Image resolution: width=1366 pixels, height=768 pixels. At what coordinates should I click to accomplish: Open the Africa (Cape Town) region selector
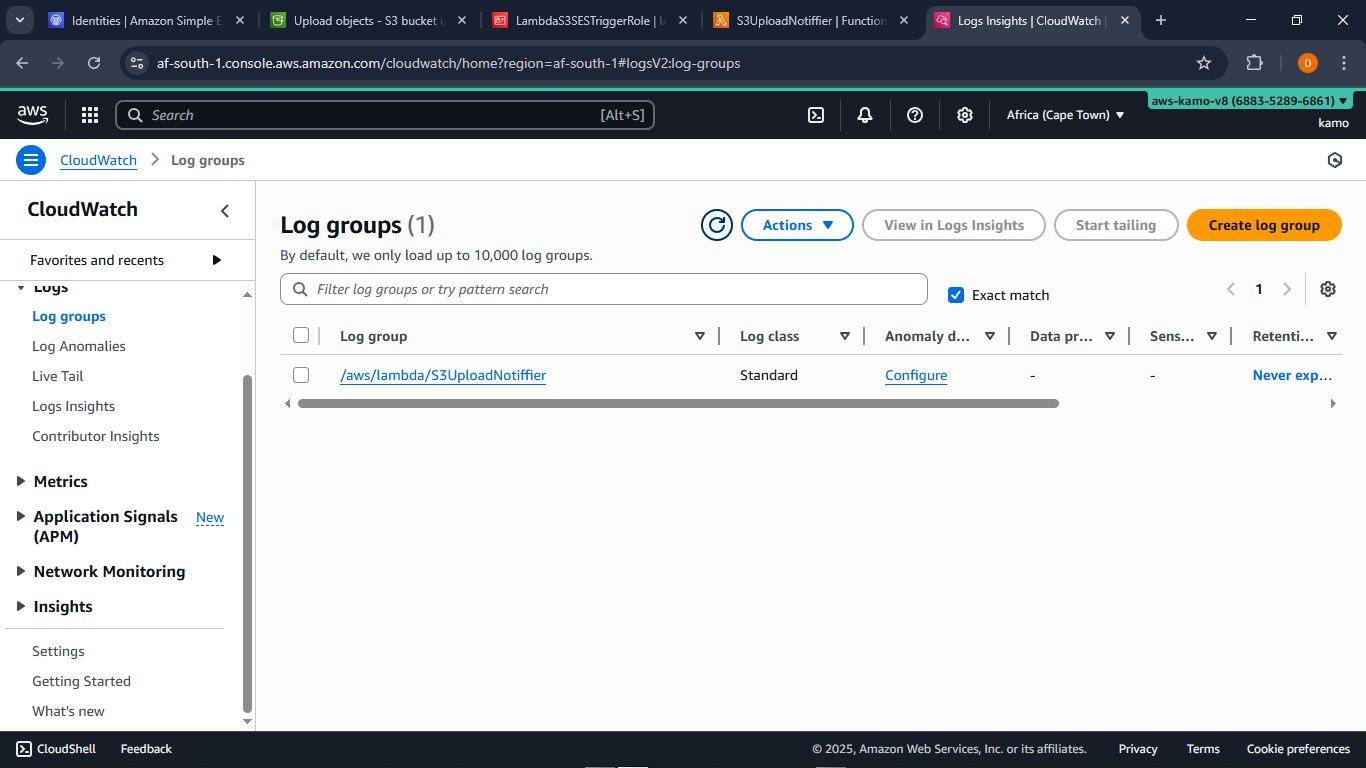coord(1065,115)
